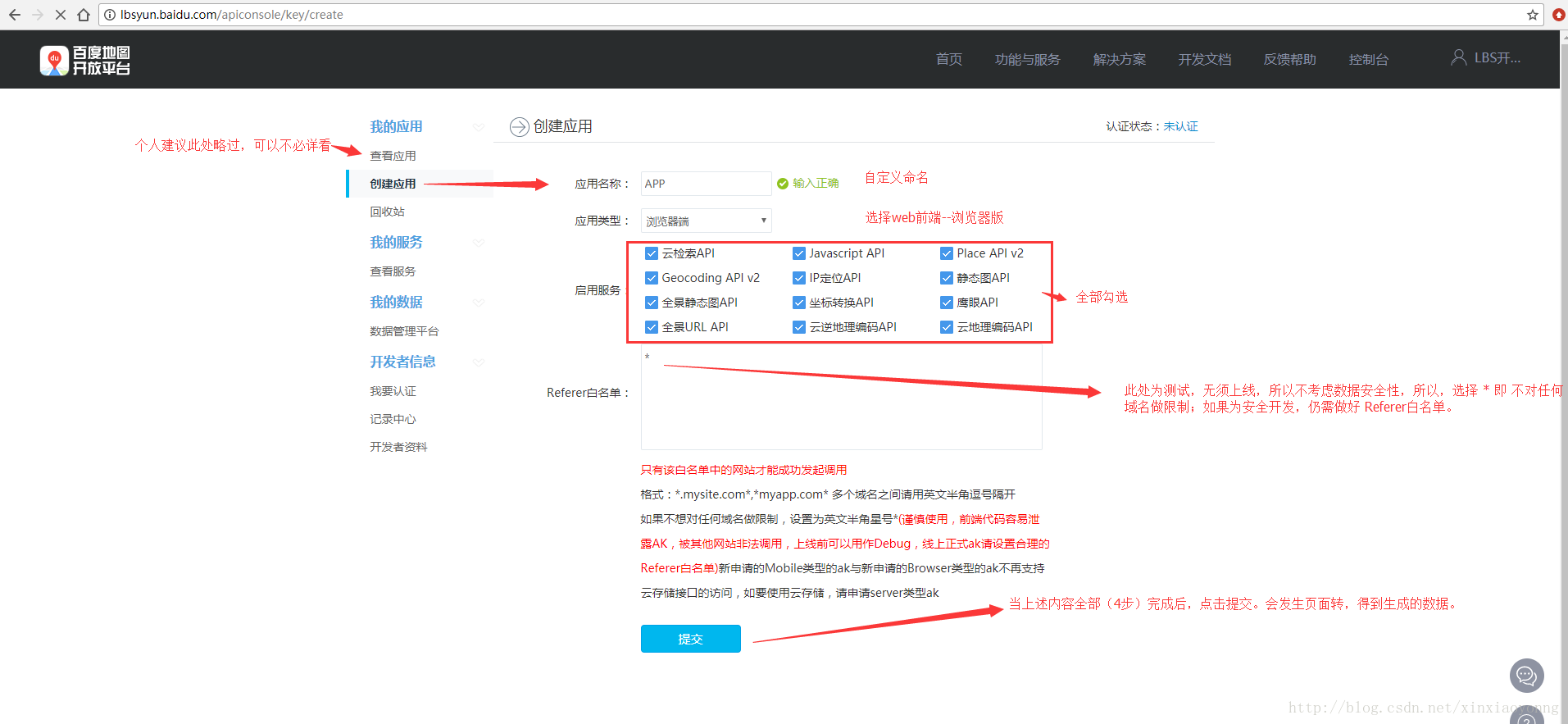1568x724 pixels.
Task: Toggle 云地理编码API checkbox
Action: pyautogui.click(x=947, y=327)
